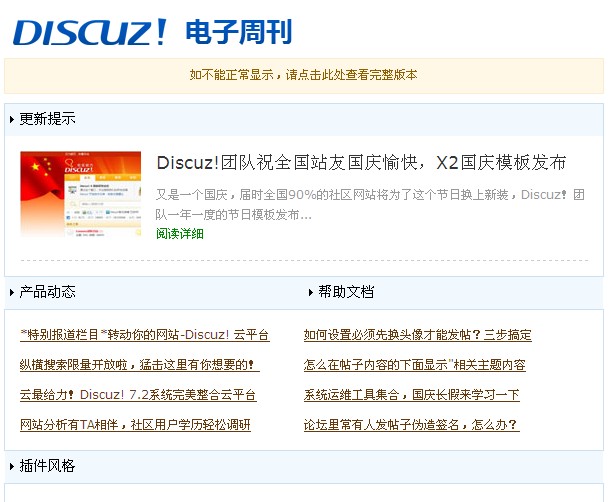Click the 更新提示 section heading
Viewport: 611px width, 502px height.
coord(47,119)
